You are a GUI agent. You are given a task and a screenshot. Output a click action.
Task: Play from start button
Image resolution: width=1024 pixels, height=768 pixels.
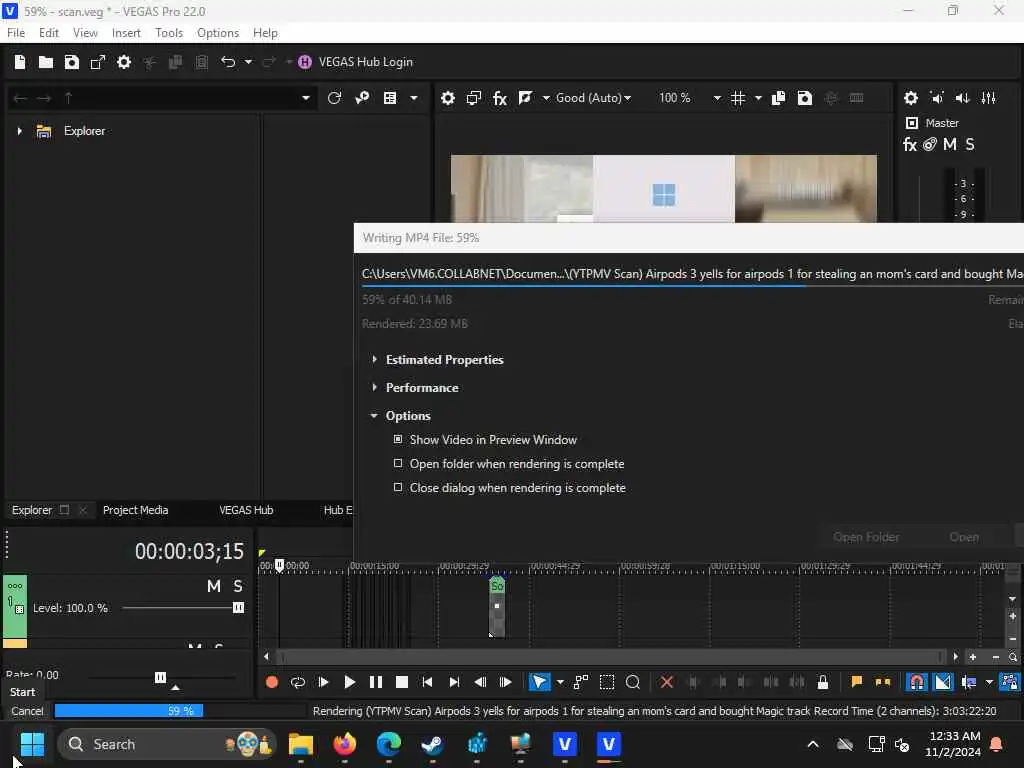tap(323, 682)
